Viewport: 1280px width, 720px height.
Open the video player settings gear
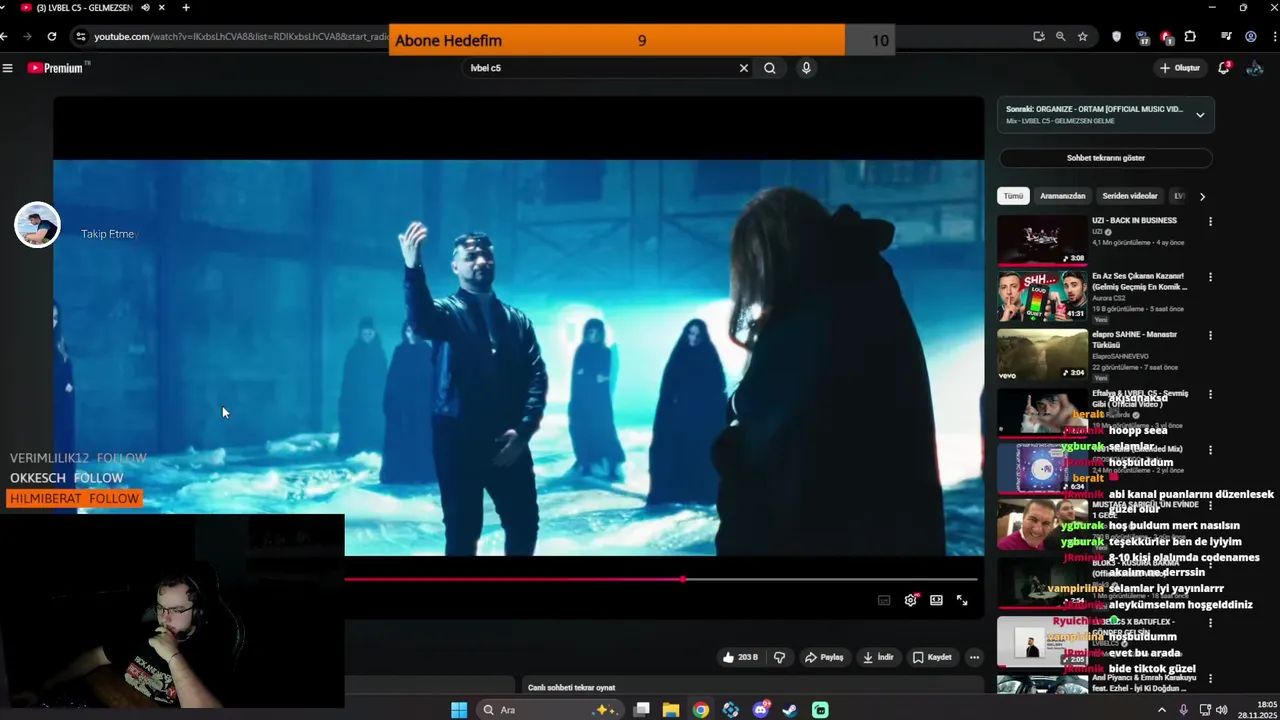click(910, 600)
